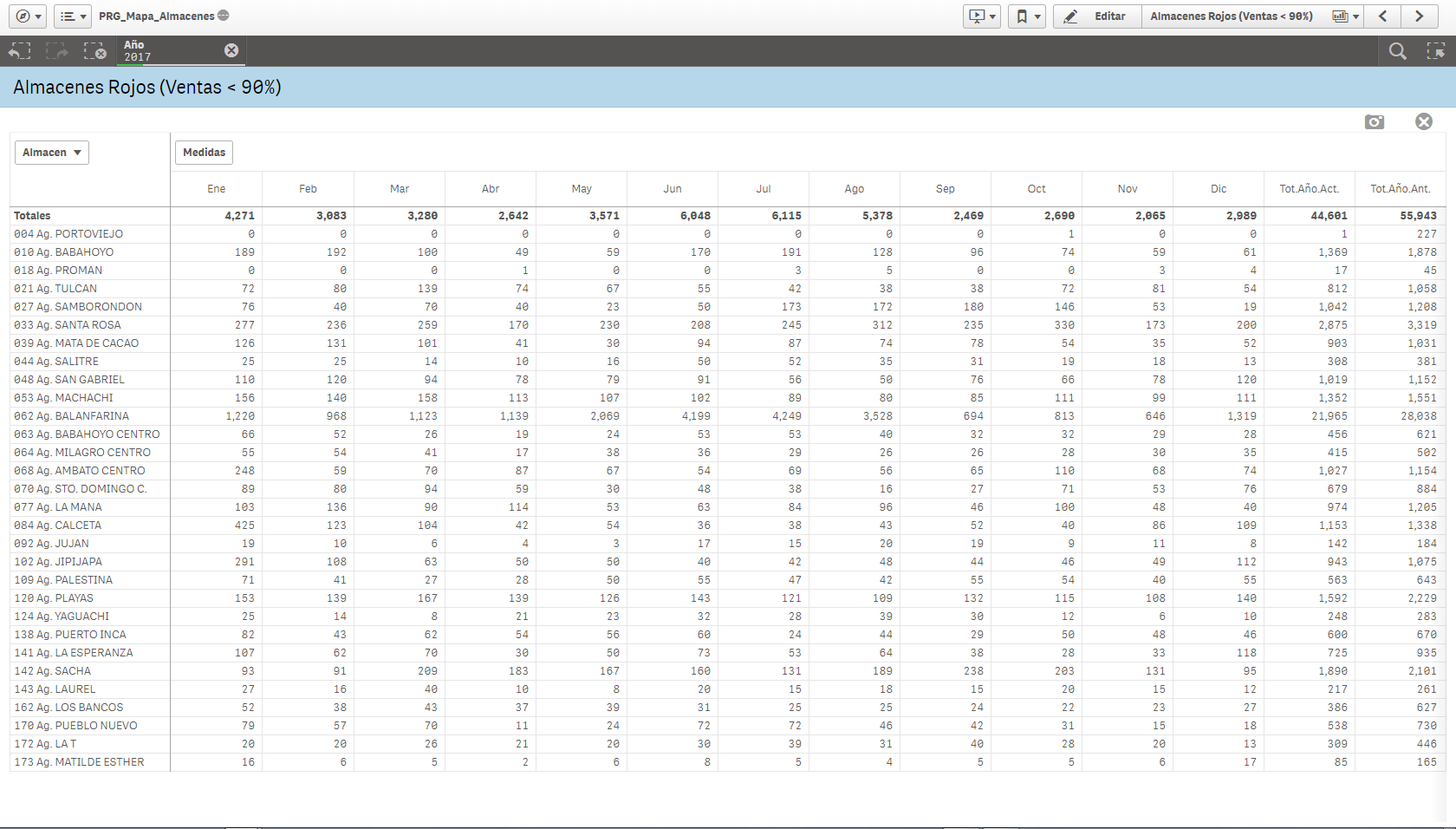Step back in selections
Screen dimensions: 1456x829
click(x=19, y=51)
